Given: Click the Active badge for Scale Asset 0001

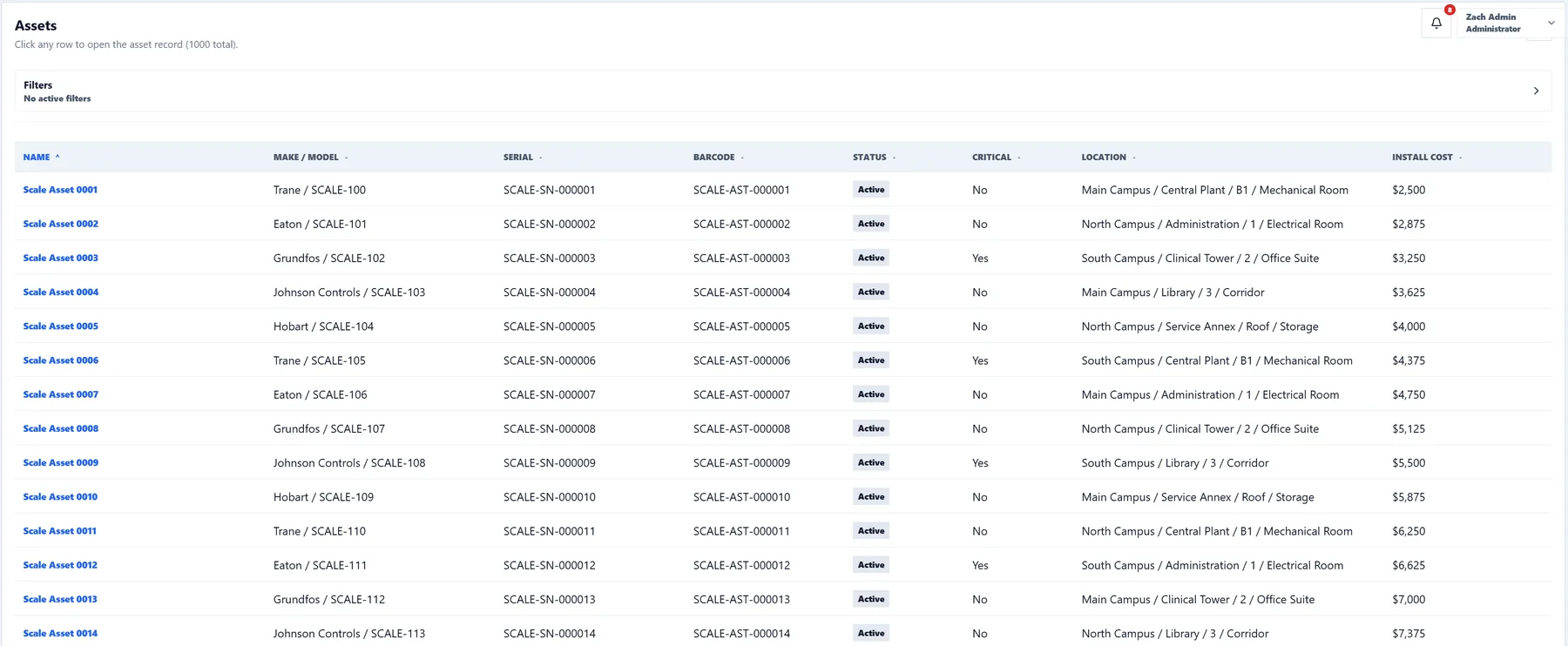Looking at the screenshot, I should tap(871, 190).
